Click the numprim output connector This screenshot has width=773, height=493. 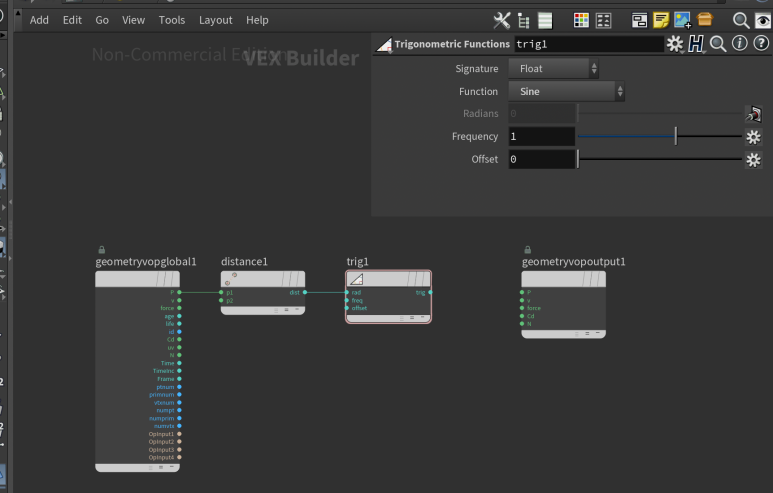pyautogui.click(x=179, y=418)
